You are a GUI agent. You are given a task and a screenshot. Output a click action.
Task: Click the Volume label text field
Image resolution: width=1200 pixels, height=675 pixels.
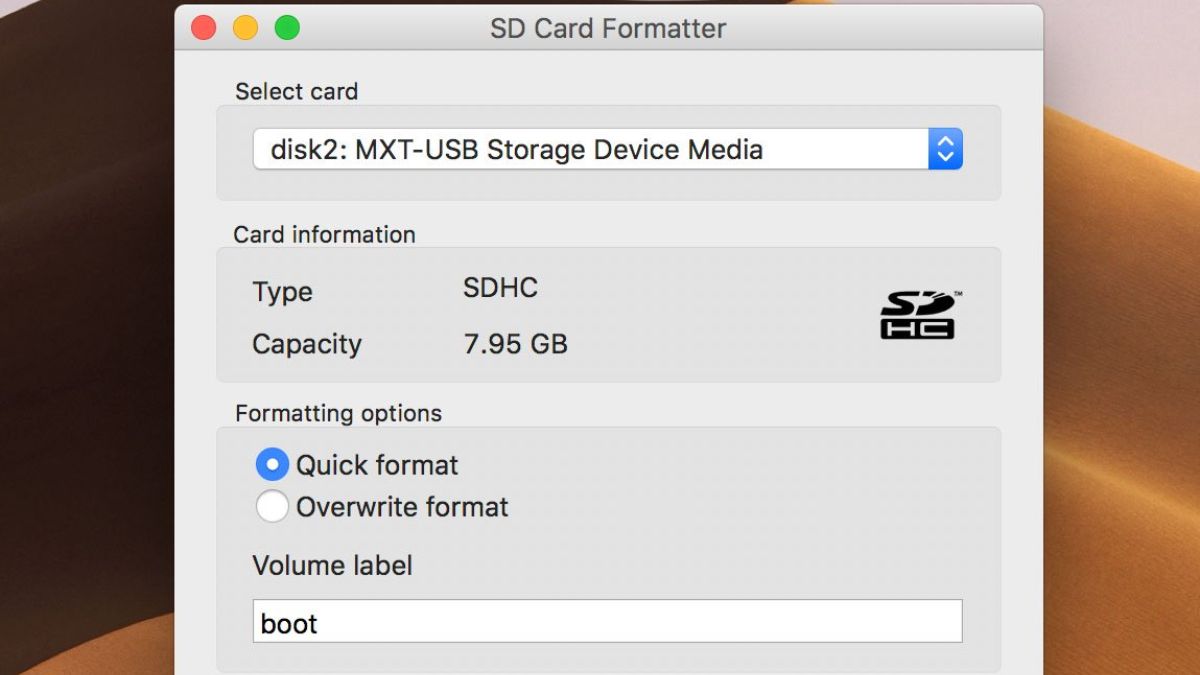pos(607,621)
